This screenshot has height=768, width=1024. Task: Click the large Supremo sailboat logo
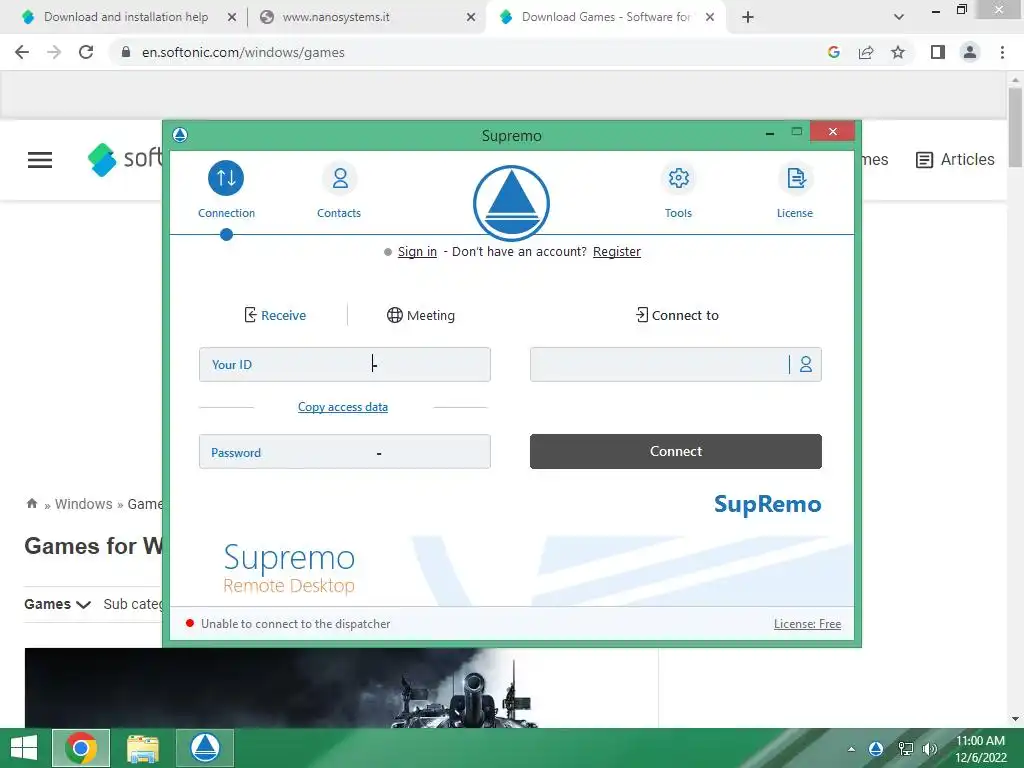click(511, 203)
